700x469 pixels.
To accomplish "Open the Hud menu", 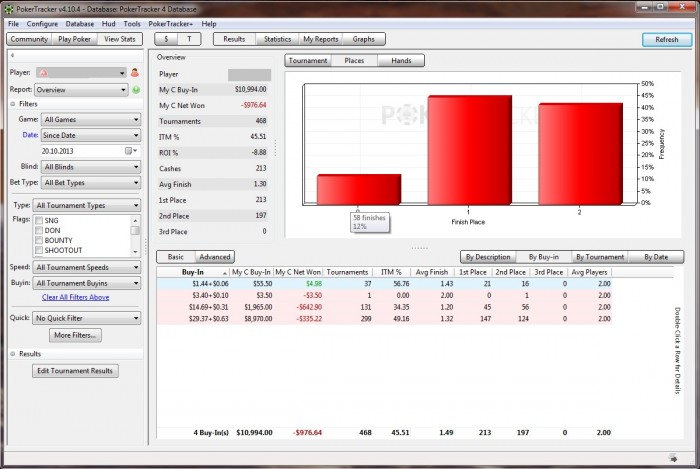I will click(x=108, y=24).
